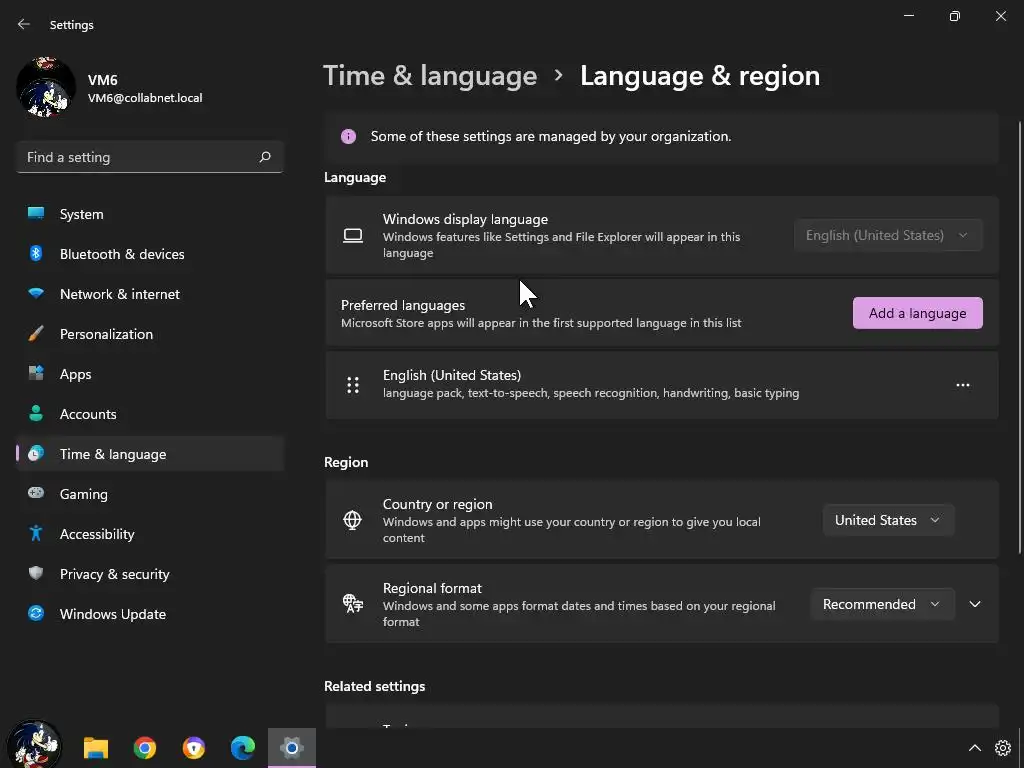Open the Personalization category

tap(150, 334)
